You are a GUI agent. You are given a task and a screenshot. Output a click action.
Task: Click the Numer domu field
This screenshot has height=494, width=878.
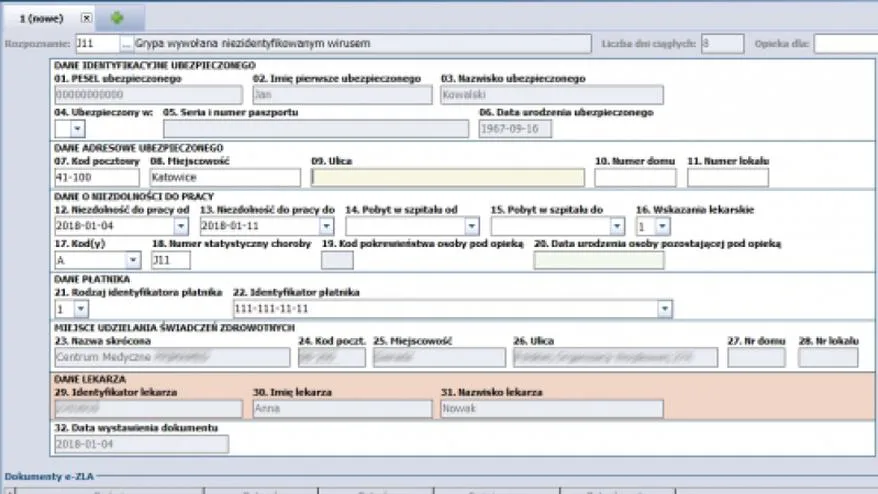click(x=635, y=178)
